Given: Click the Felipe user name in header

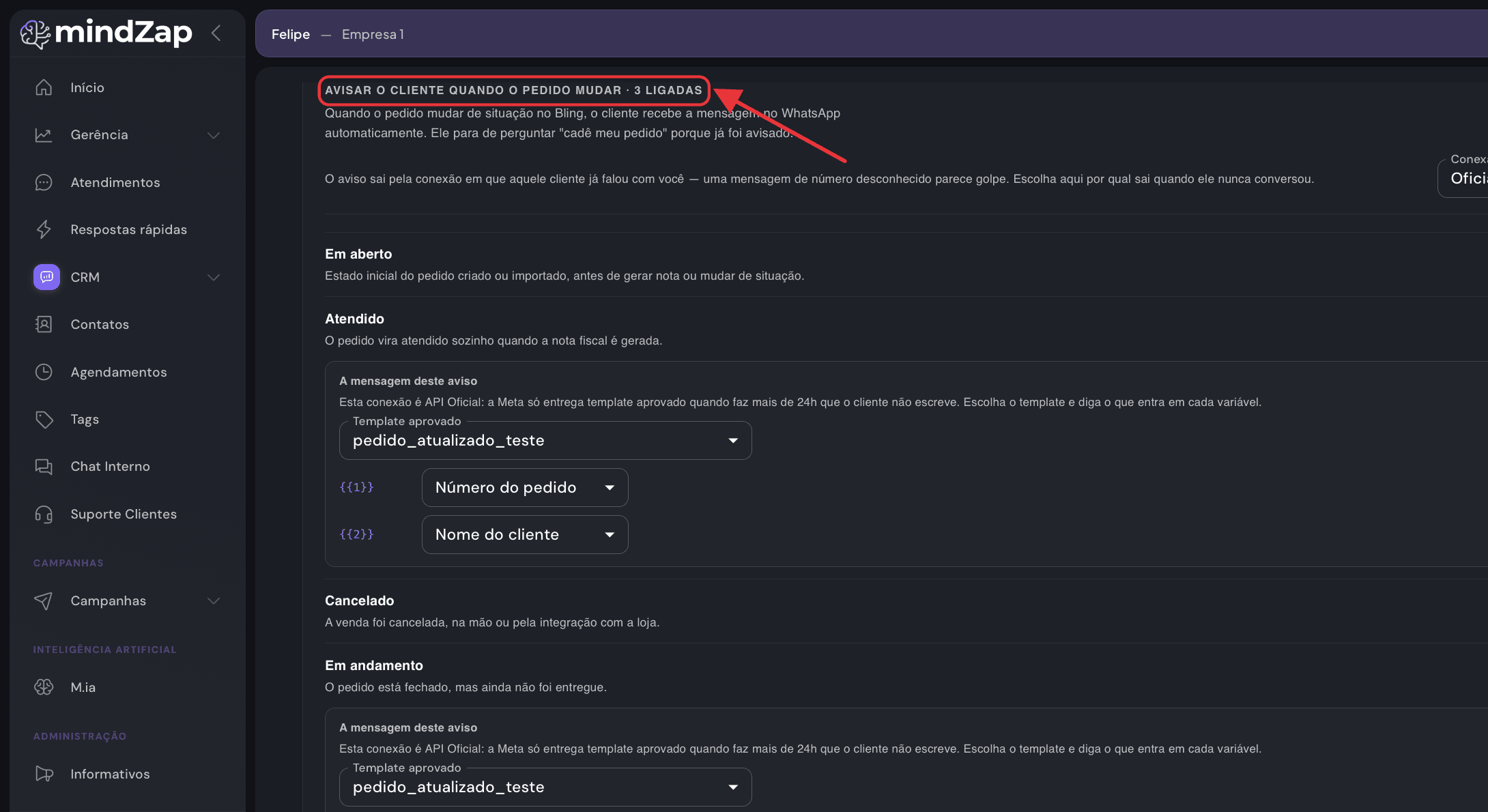Looking at the screenshot, I should pyautogui.click(x=291, y=34).
